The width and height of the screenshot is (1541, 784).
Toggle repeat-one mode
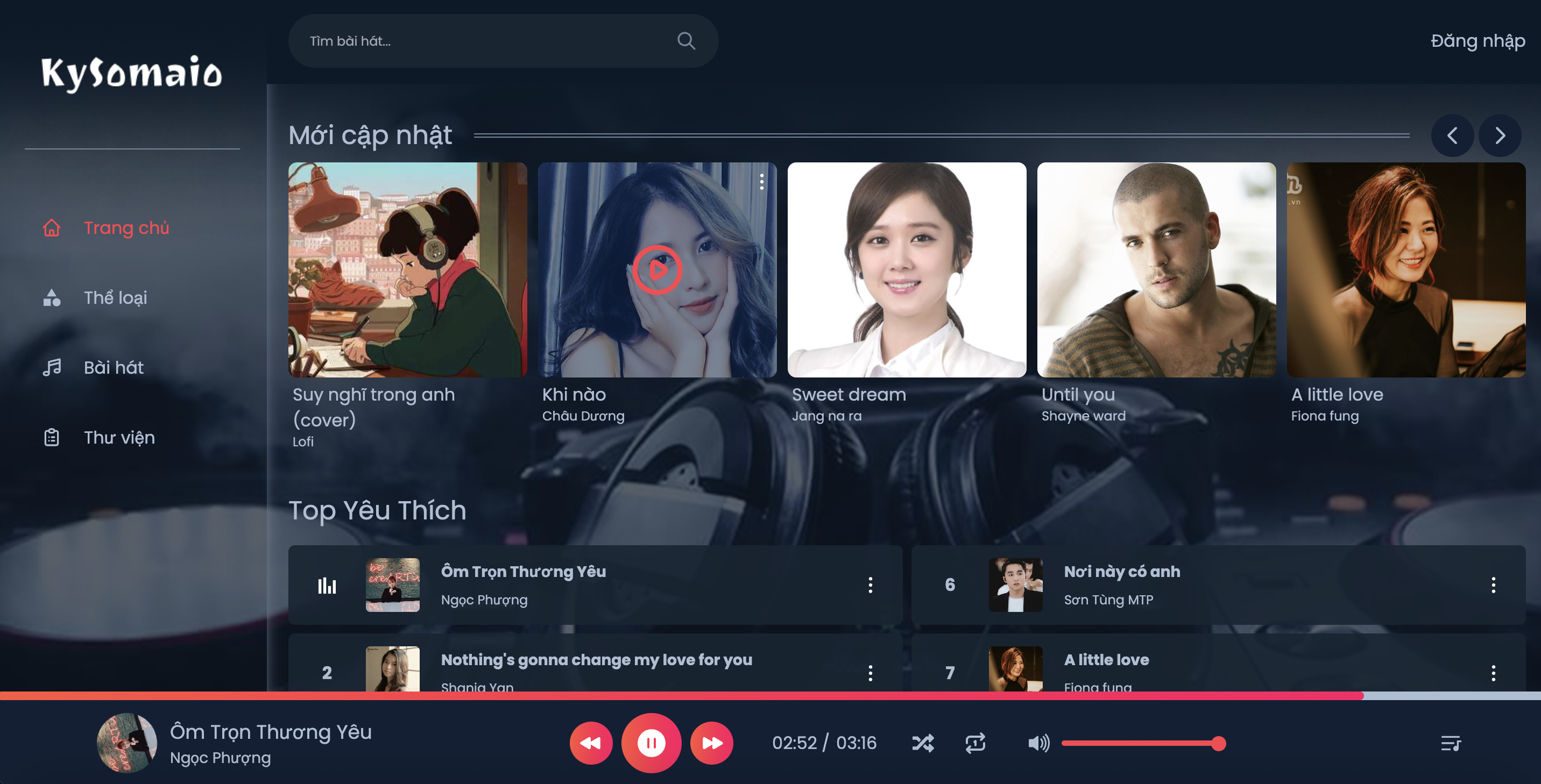point(975,743)
